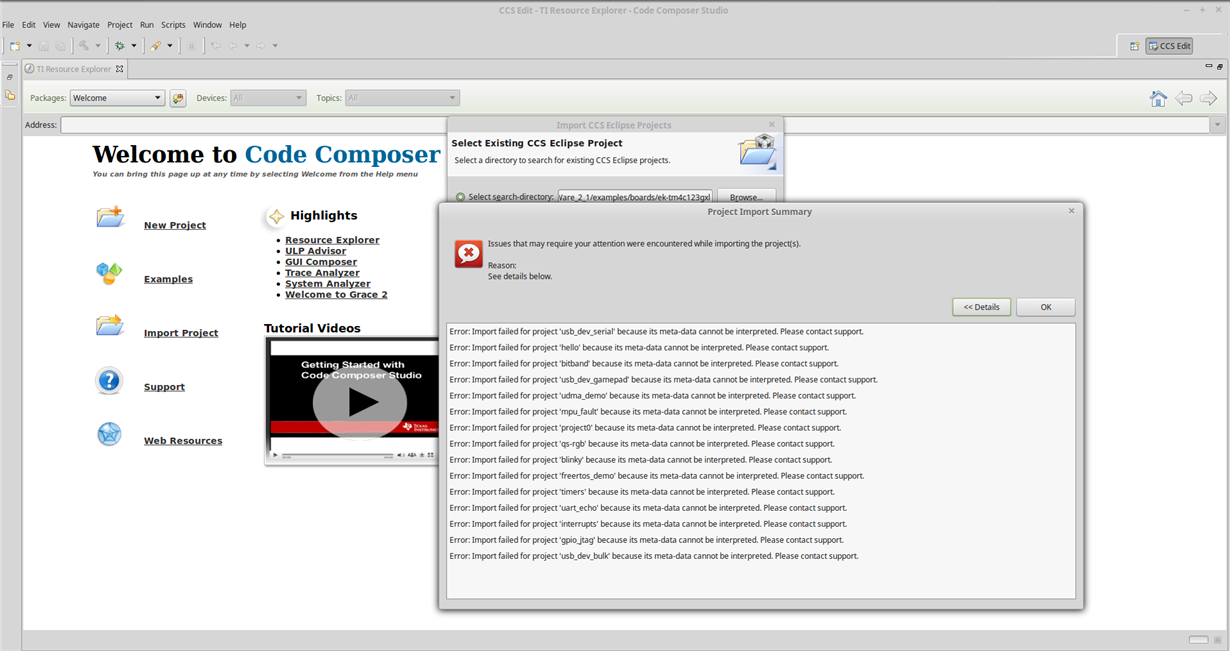Open the Packages Welcome dropdown
This screenshot has width=1230, height=651.
coord(117,98)
